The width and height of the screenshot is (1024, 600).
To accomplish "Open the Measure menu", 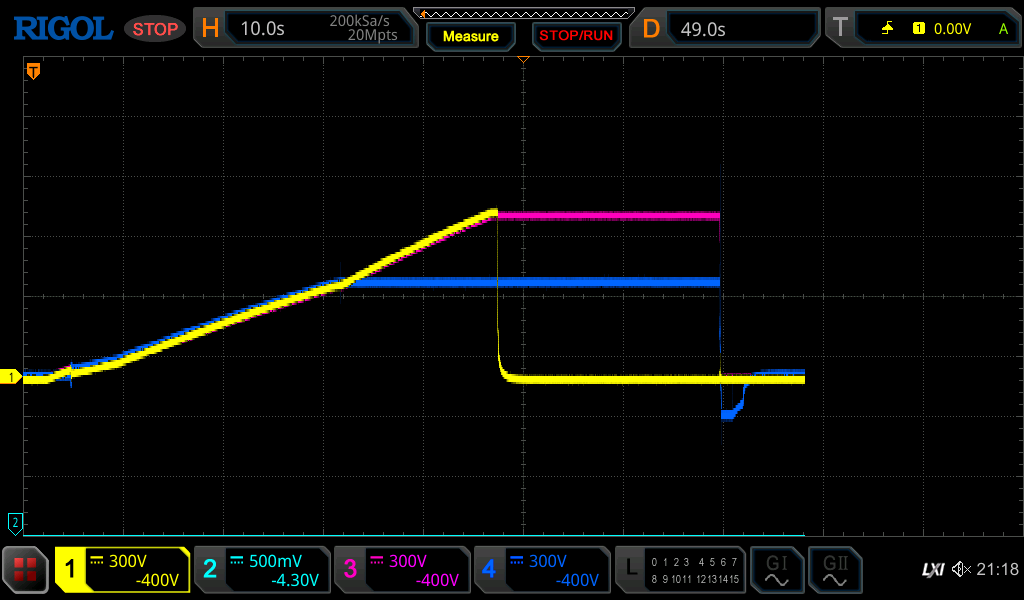I will click(470, 36).
